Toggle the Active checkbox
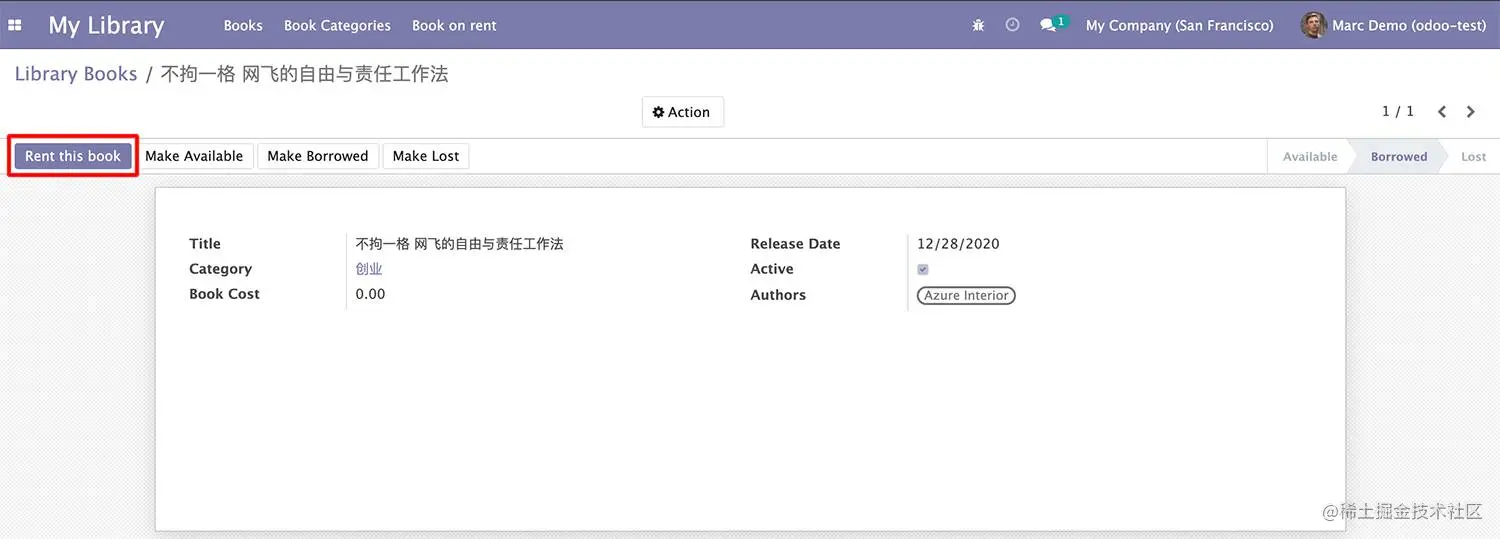Screen dimensions: 1500x539 point(923,269)
